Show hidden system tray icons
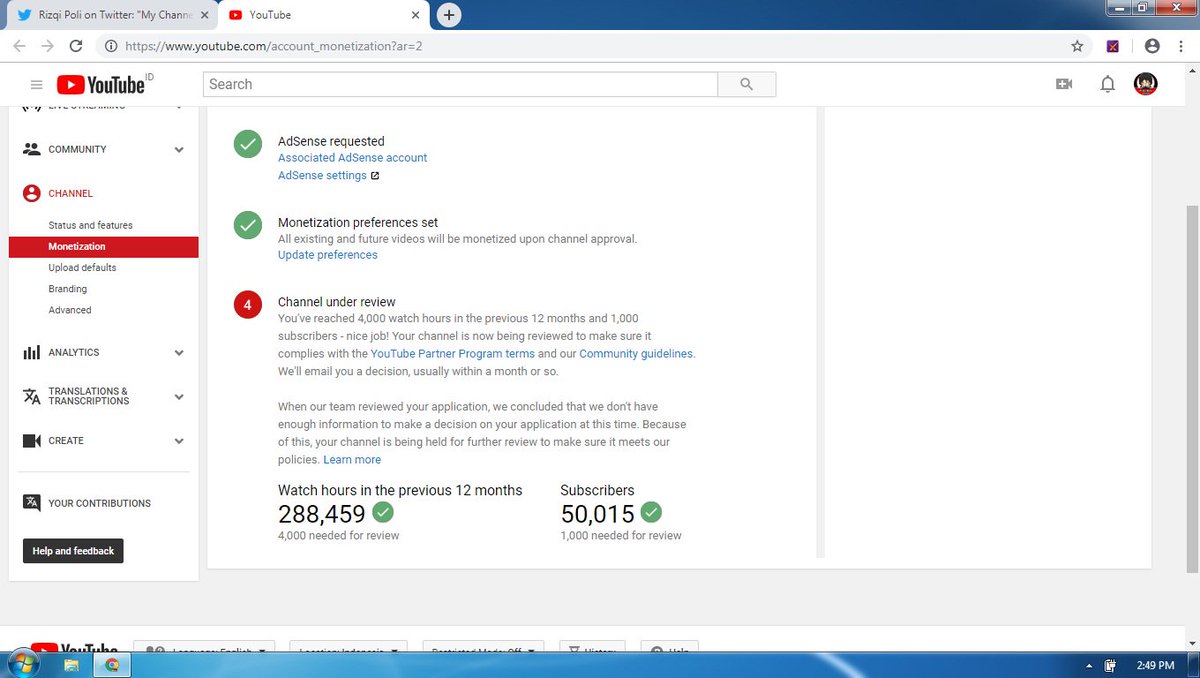Screen dimensions: 1200x678 pyautogui.click(x=1088, y=665)
